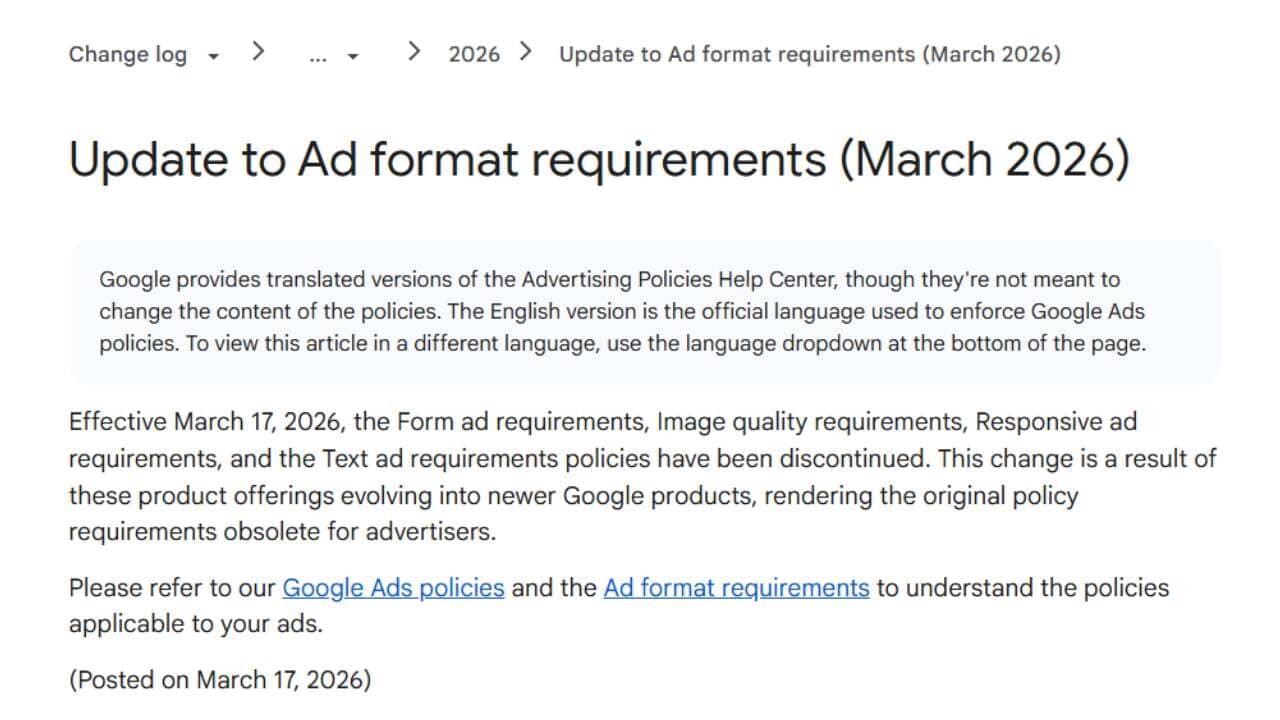The image size is (1280, 720).
Task: Click the chevron right after 2026
Action: tap(527, 52)
